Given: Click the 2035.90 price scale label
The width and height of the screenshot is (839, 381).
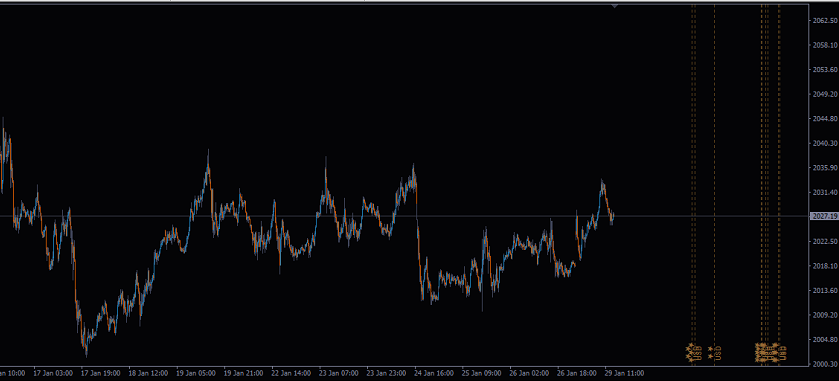Looking at the screenshot, I should tap(825, 167).
